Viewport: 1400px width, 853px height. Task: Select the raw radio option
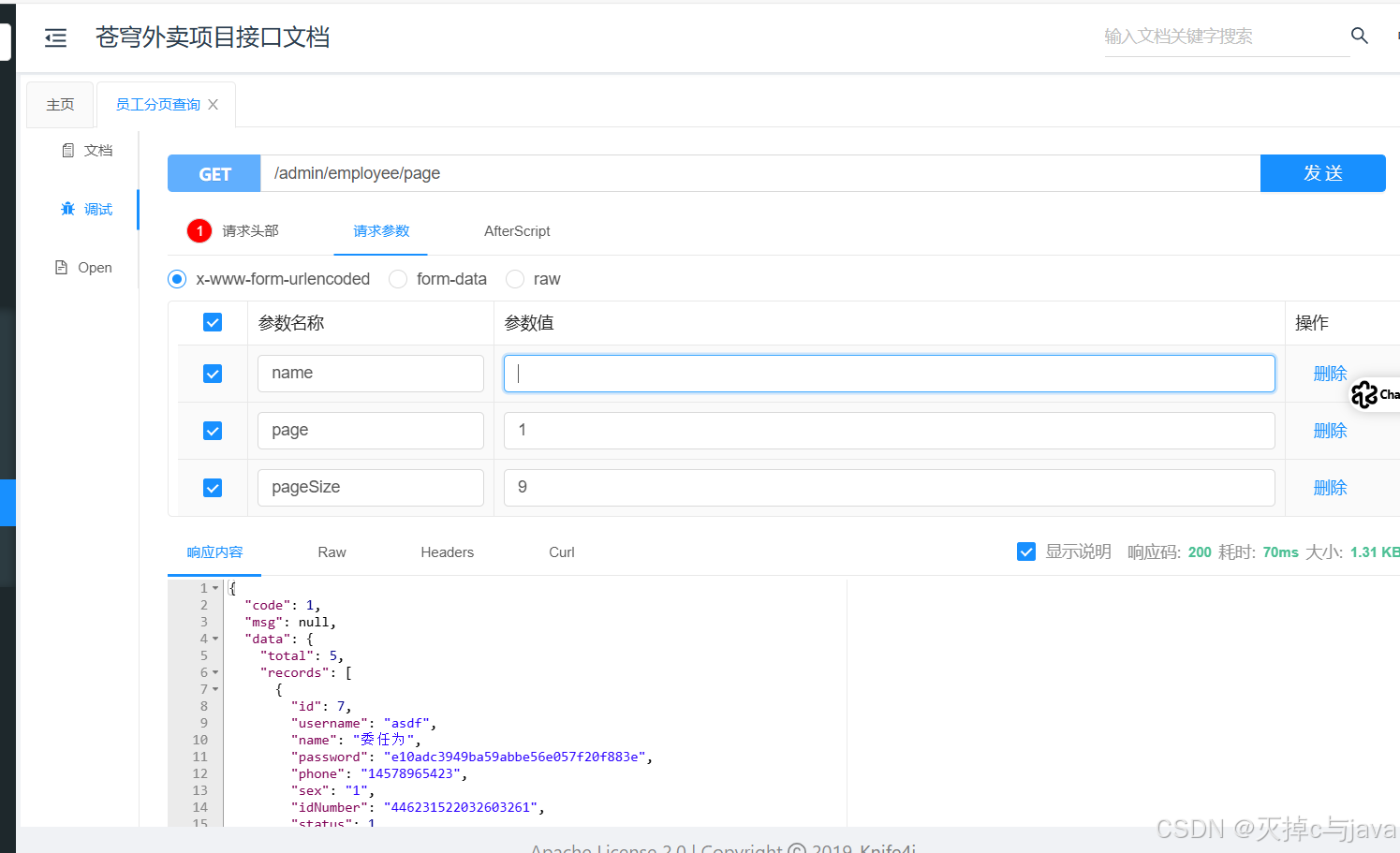coord(515,279)
